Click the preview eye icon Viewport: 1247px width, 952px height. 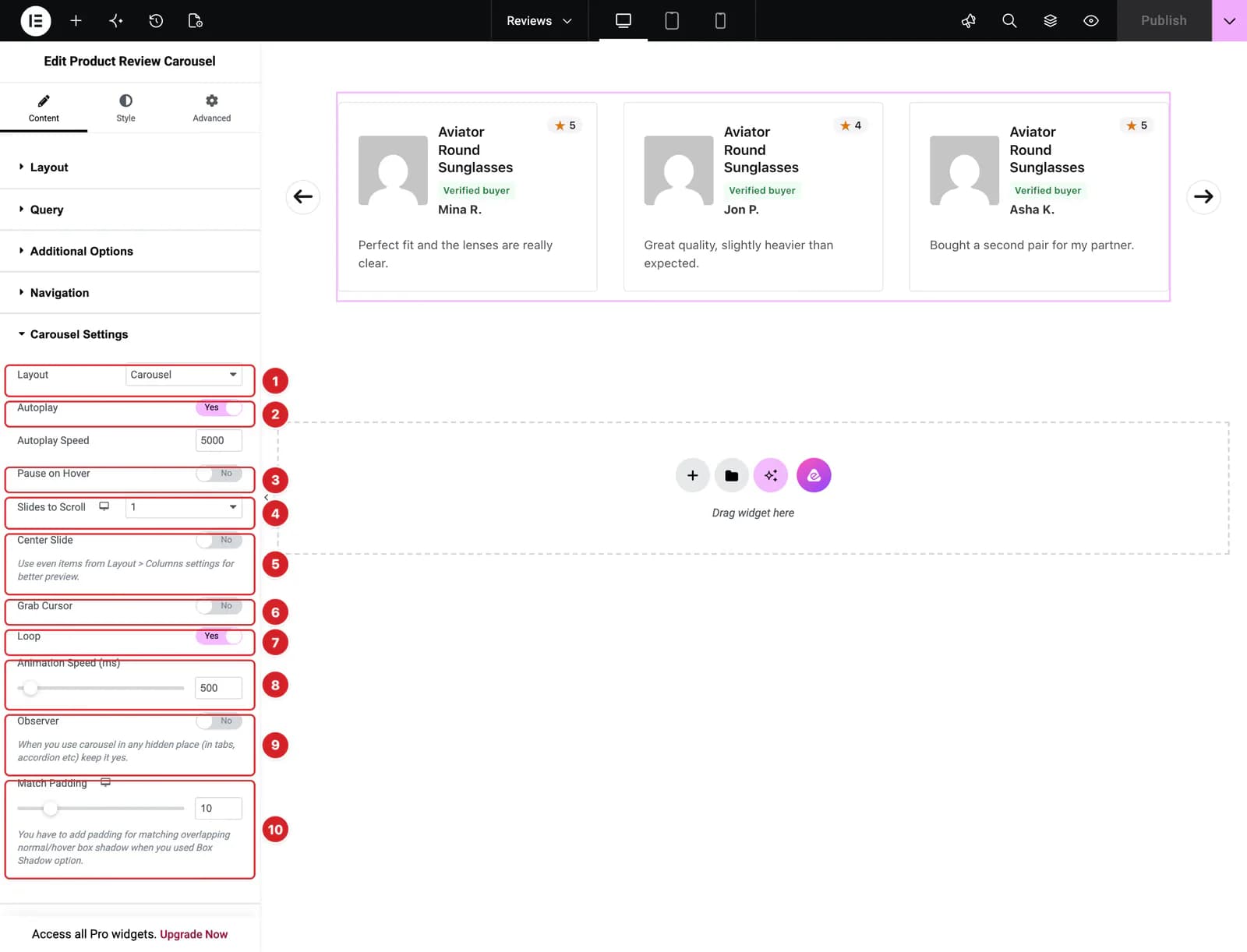coord(1091,21)
